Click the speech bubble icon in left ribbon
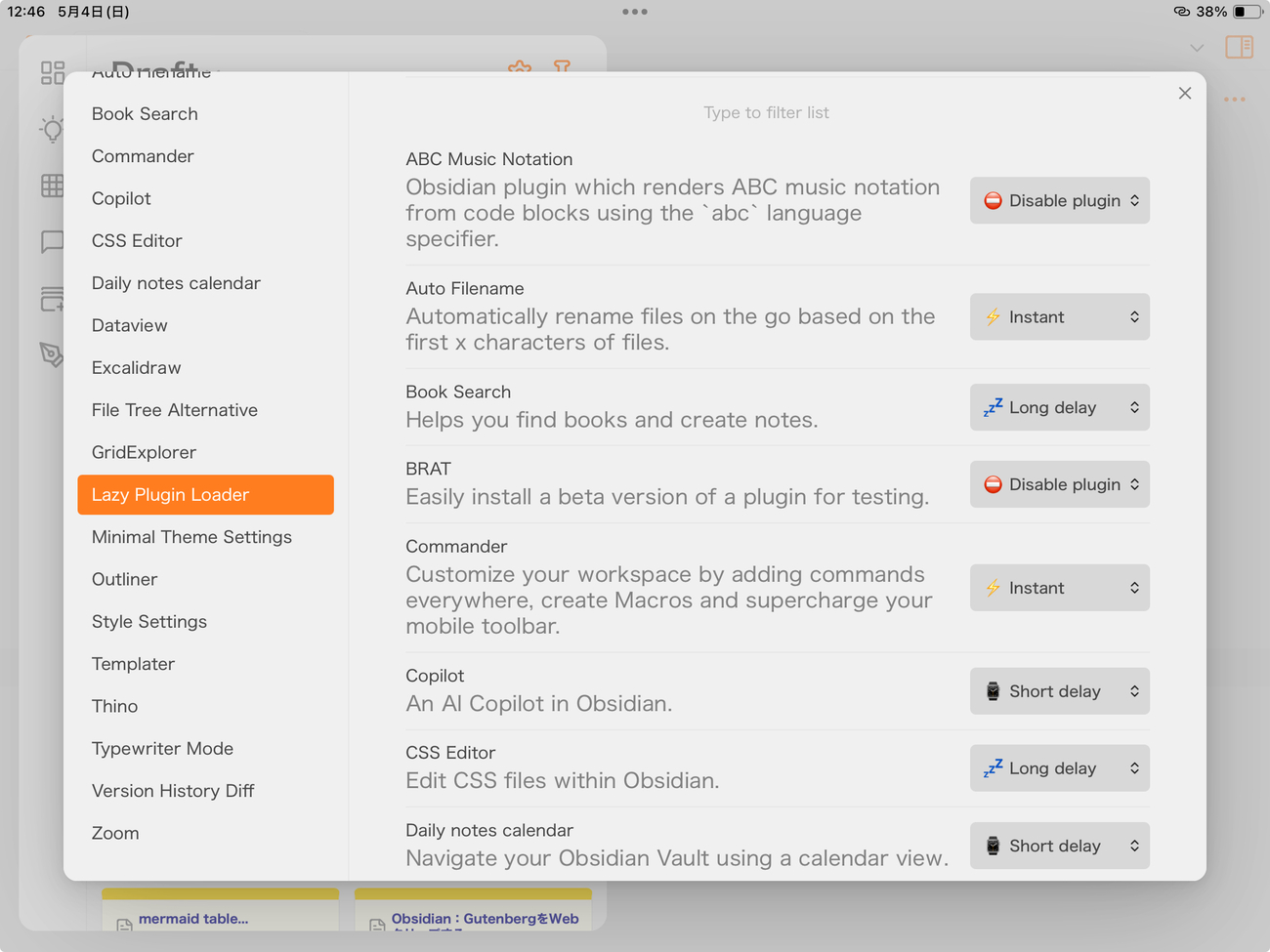 pyautogui.click(x=52, y=241)
